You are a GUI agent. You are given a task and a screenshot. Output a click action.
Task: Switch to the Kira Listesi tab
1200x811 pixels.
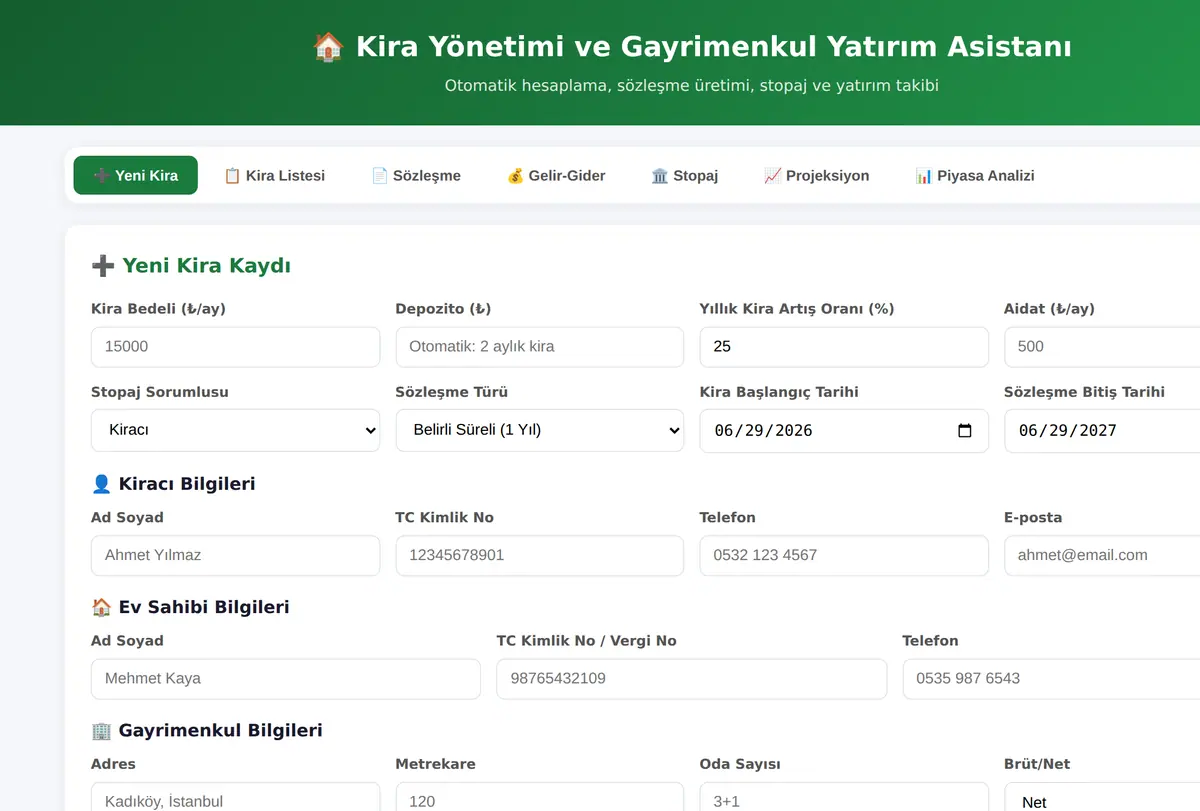(x=274, y=175)
